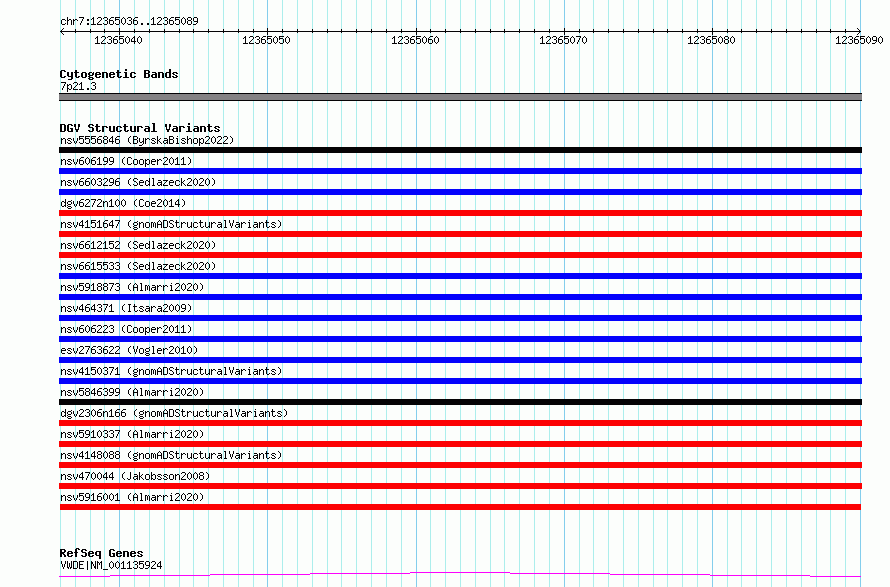890x587 pixels.
Task: Select the nsv6603296 (Sedlazeck2020) label
Action: pos(138,182)
